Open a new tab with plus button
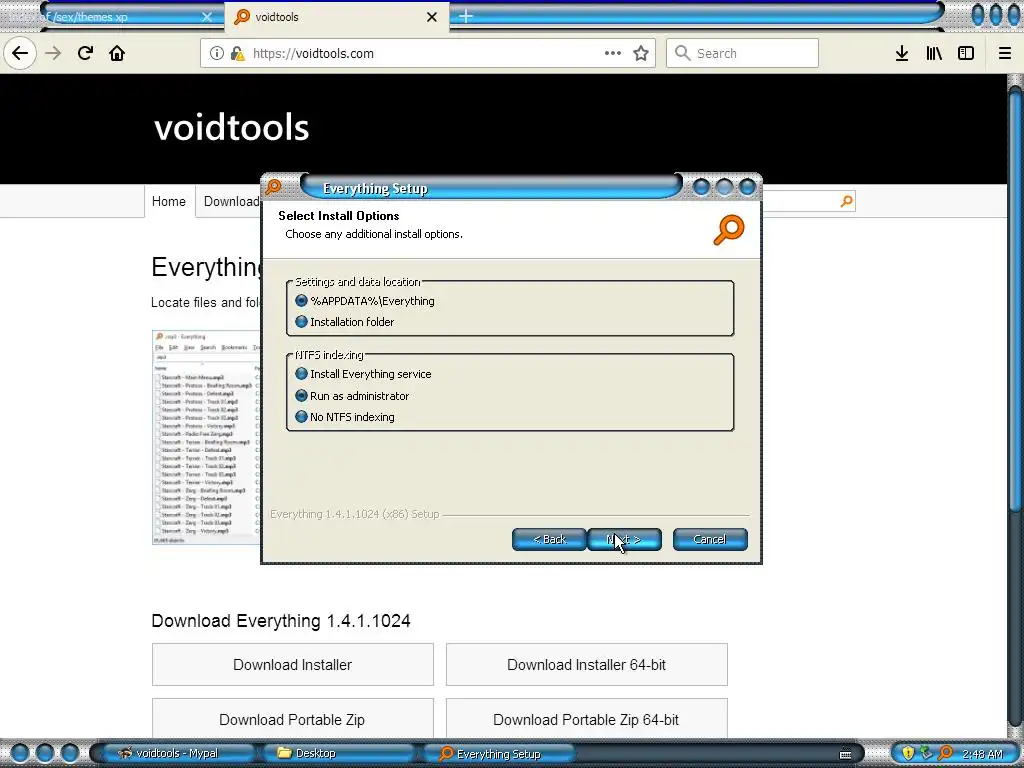 (466, 16)
